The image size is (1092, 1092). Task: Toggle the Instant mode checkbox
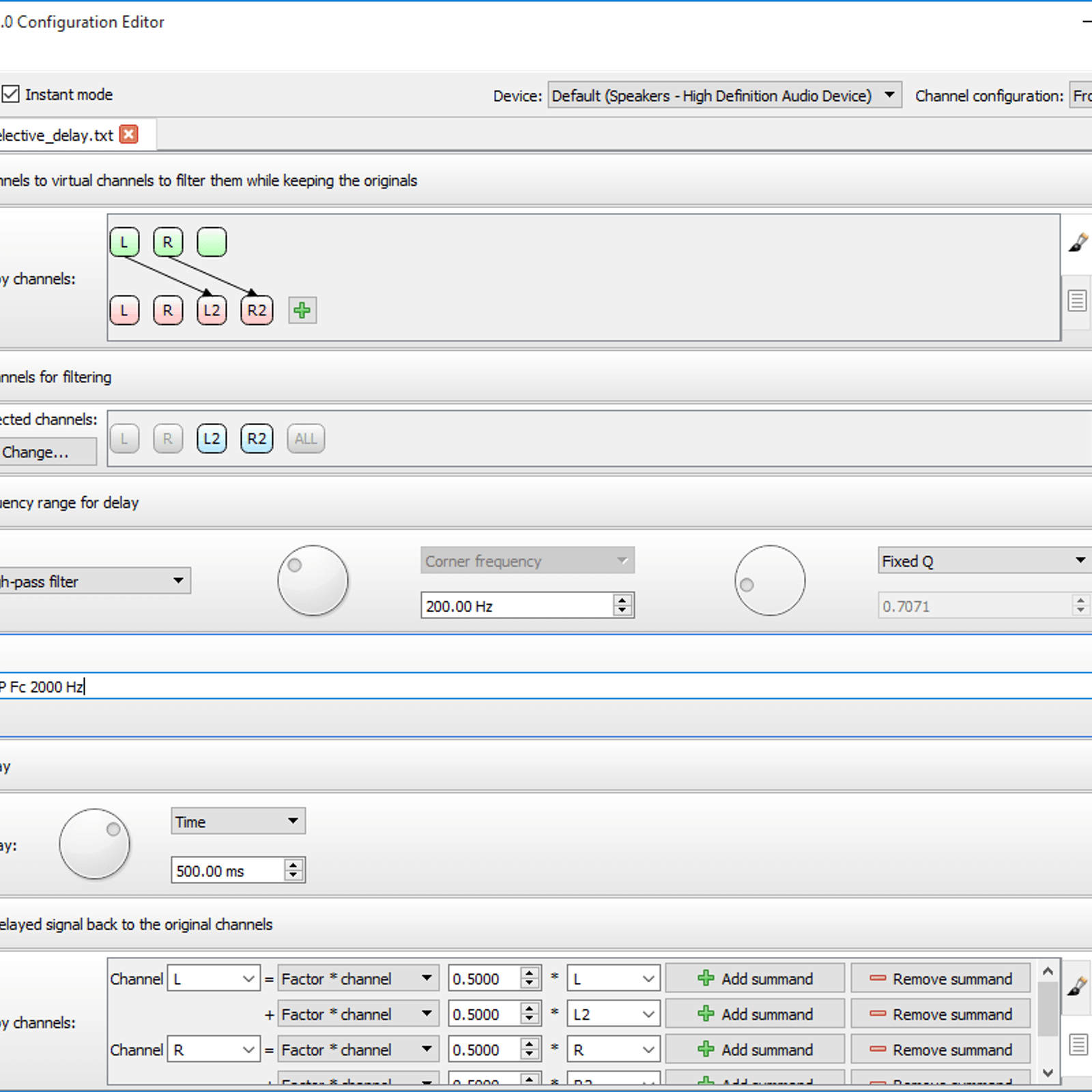(10, 94)
